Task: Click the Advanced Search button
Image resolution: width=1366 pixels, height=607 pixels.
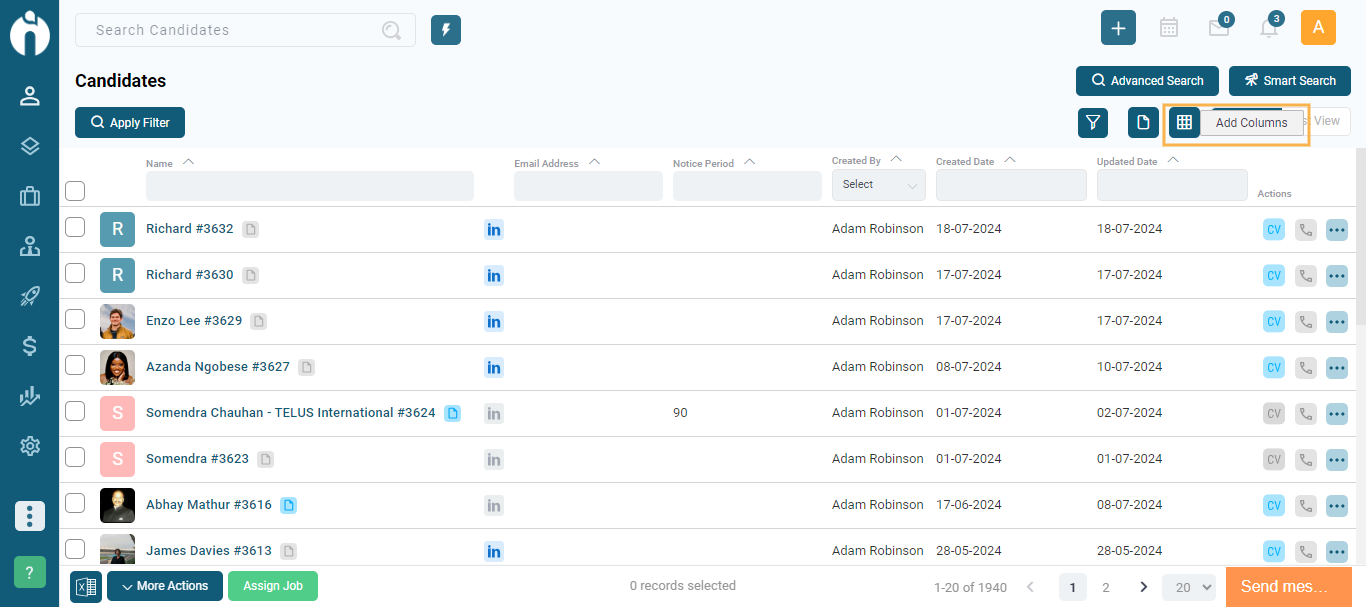Action: click(1147, 81)
